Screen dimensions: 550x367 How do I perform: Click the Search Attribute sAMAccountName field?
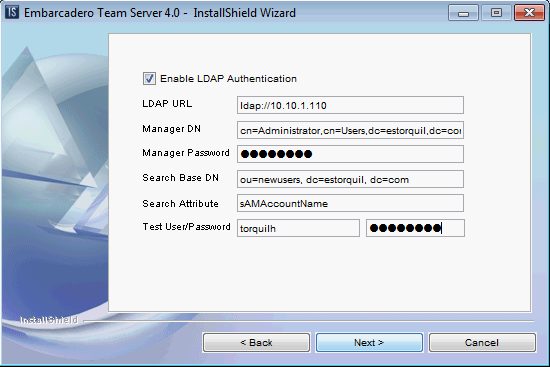(350, 203)
